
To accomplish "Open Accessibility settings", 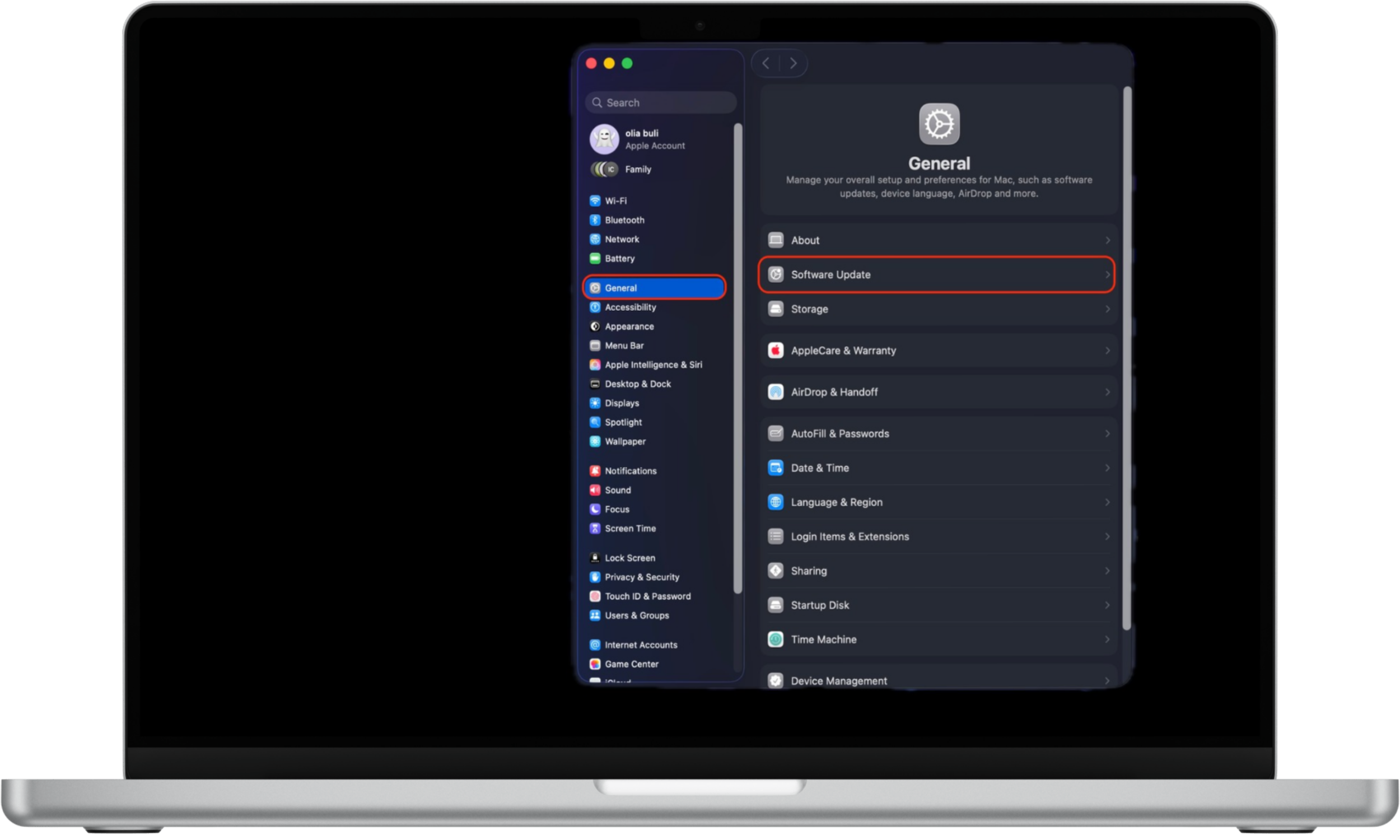I will (x=631, y=307).
